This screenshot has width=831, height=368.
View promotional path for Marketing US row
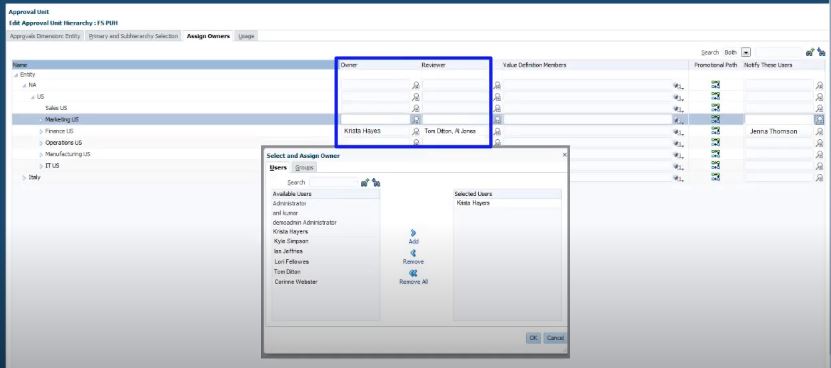(715, 119)
